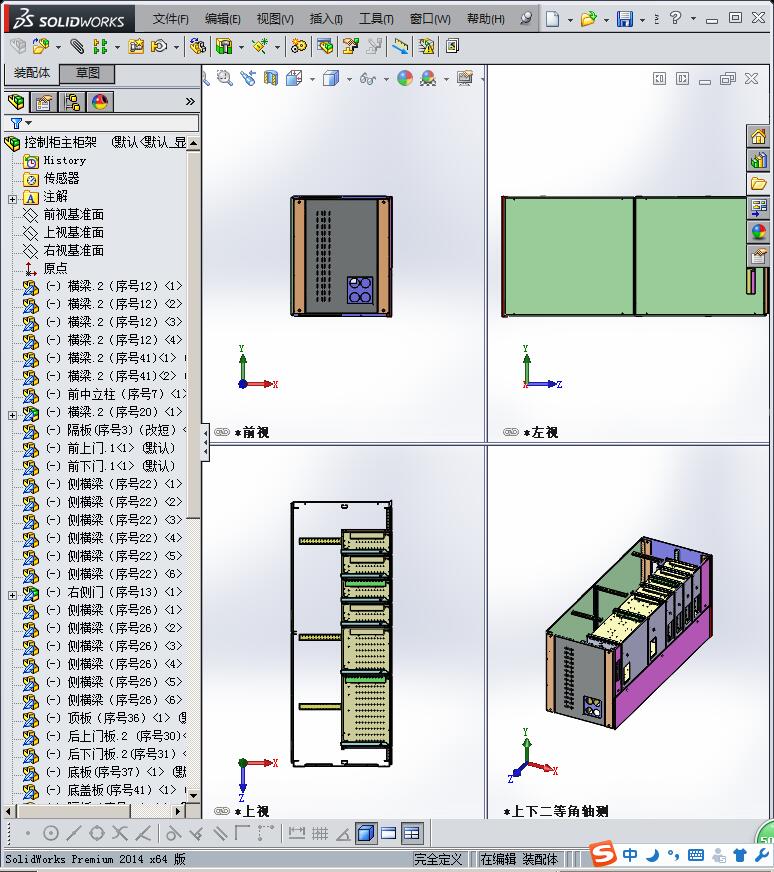Open the PropertyManager tab icon
Viewport: 774px width, 872px height.
pos(43,102)
